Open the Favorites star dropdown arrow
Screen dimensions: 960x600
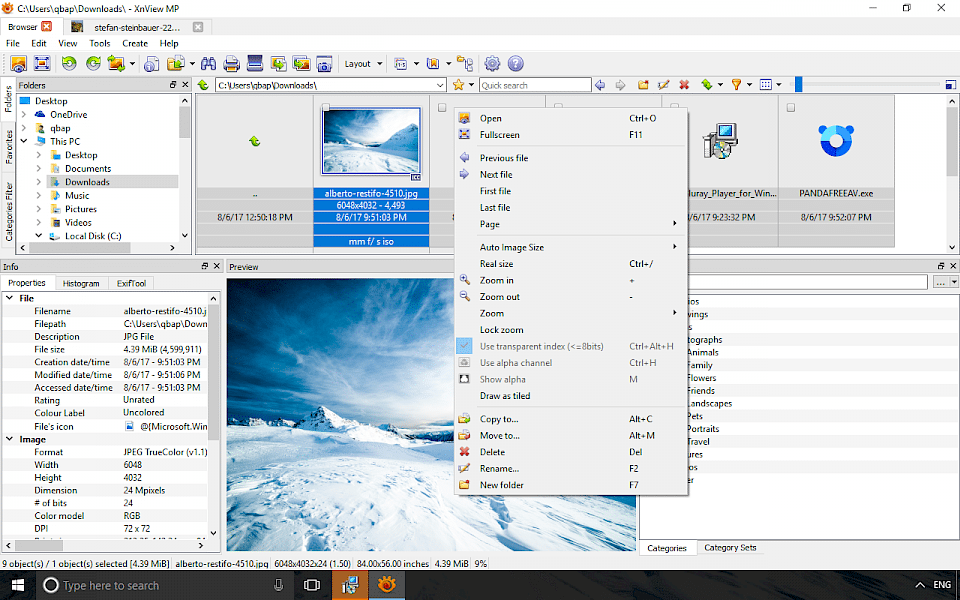471,85
